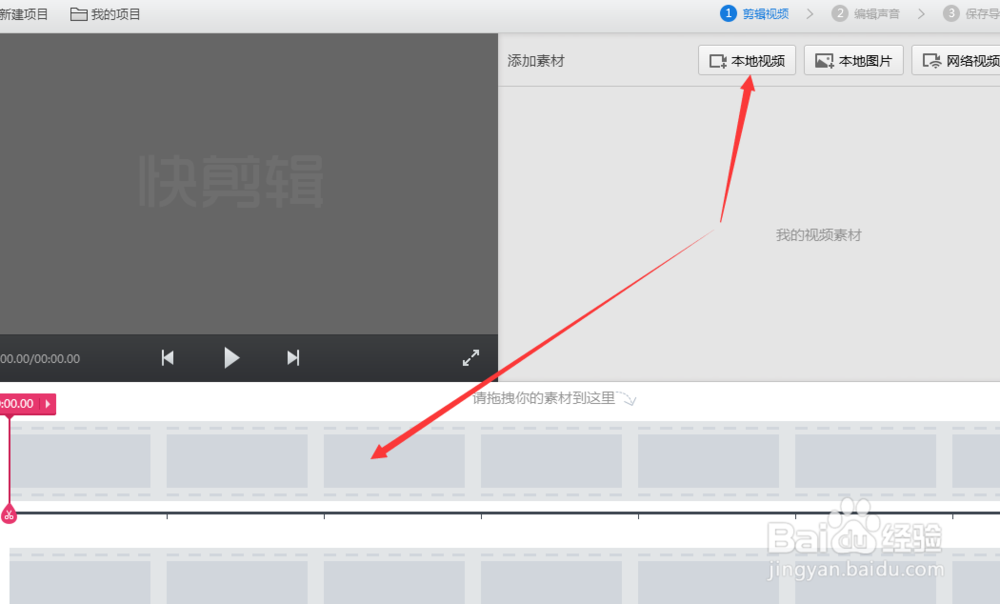Play the preview video

(232, 358)
